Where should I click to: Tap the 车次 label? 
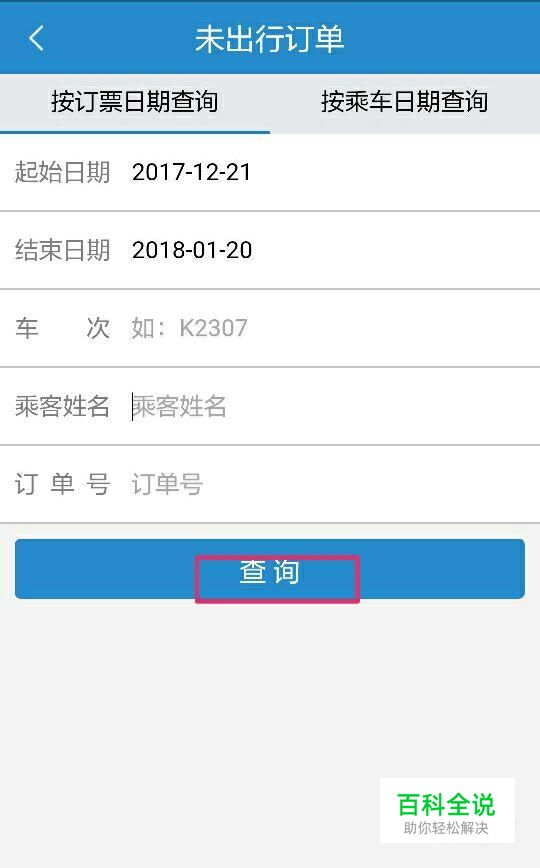pos(62,328)
